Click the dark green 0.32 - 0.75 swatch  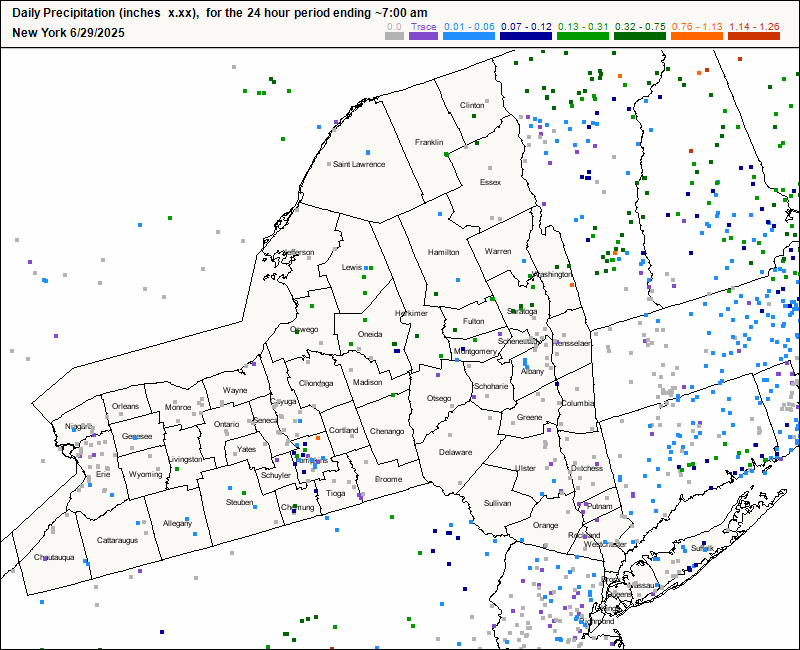640,36
